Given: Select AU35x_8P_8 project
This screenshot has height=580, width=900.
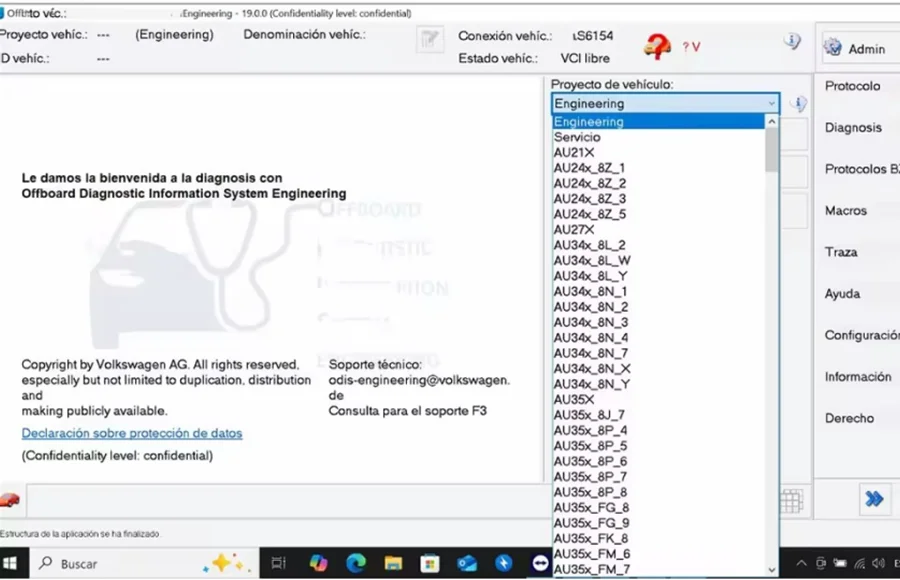Looking at the screenshot, I should (658, 493).
